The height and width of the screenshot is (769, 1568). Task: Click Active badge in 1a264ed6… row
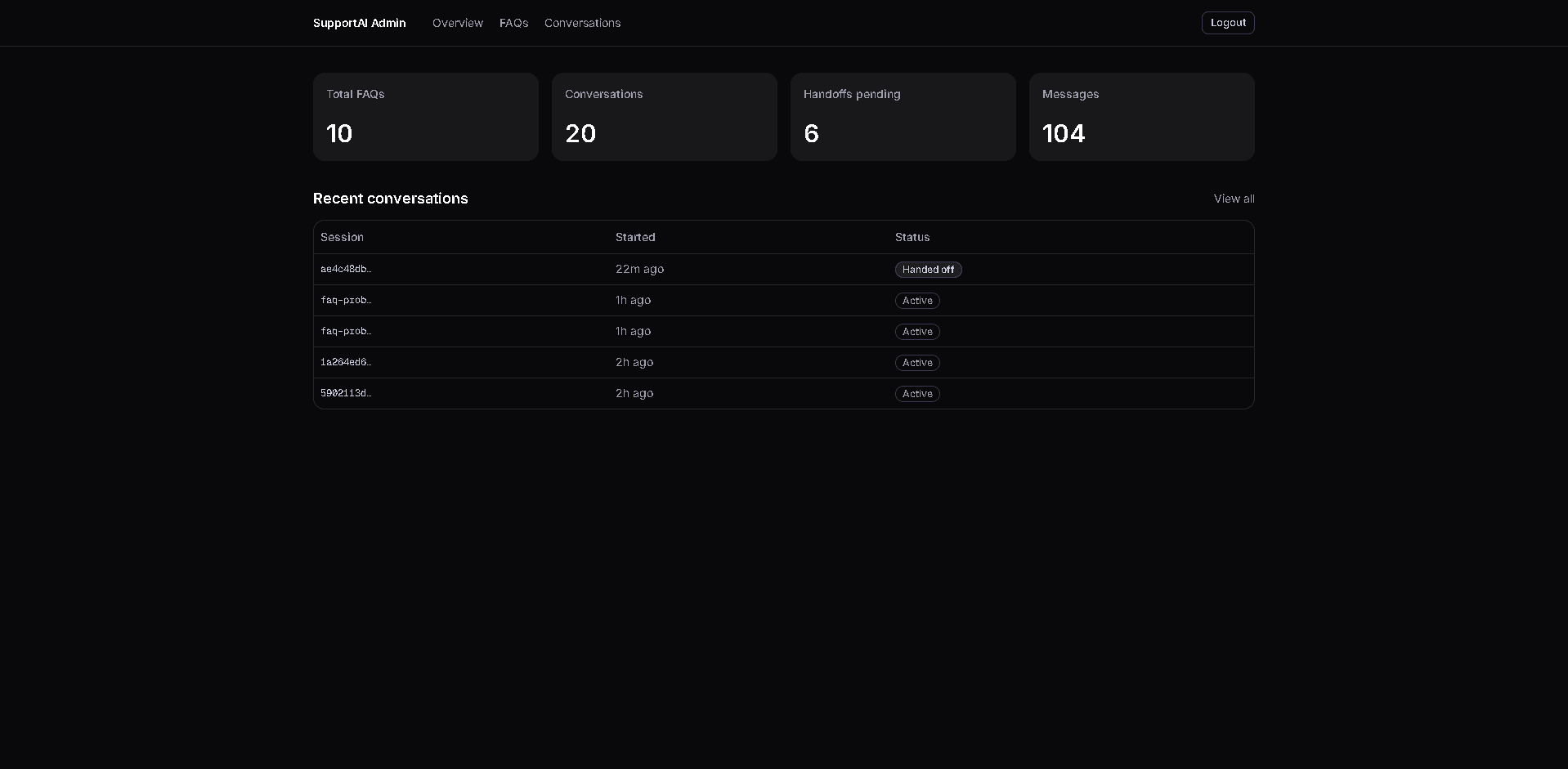tap(917, 363)
